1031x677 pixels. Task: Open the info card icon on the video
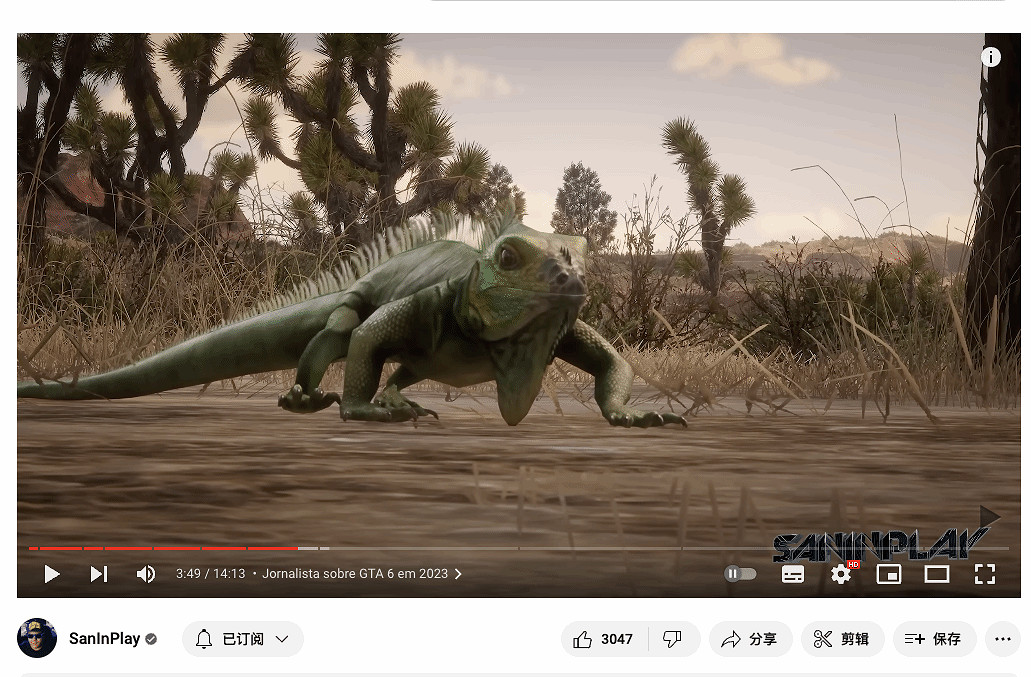(x=991, y=57)
